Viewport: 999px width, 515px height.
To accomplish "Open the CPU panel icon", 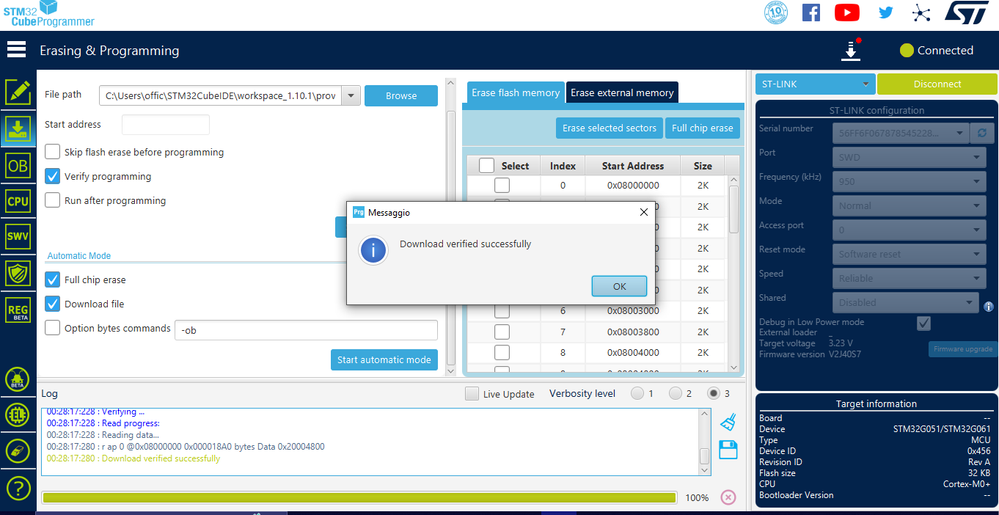I will 18,202.
